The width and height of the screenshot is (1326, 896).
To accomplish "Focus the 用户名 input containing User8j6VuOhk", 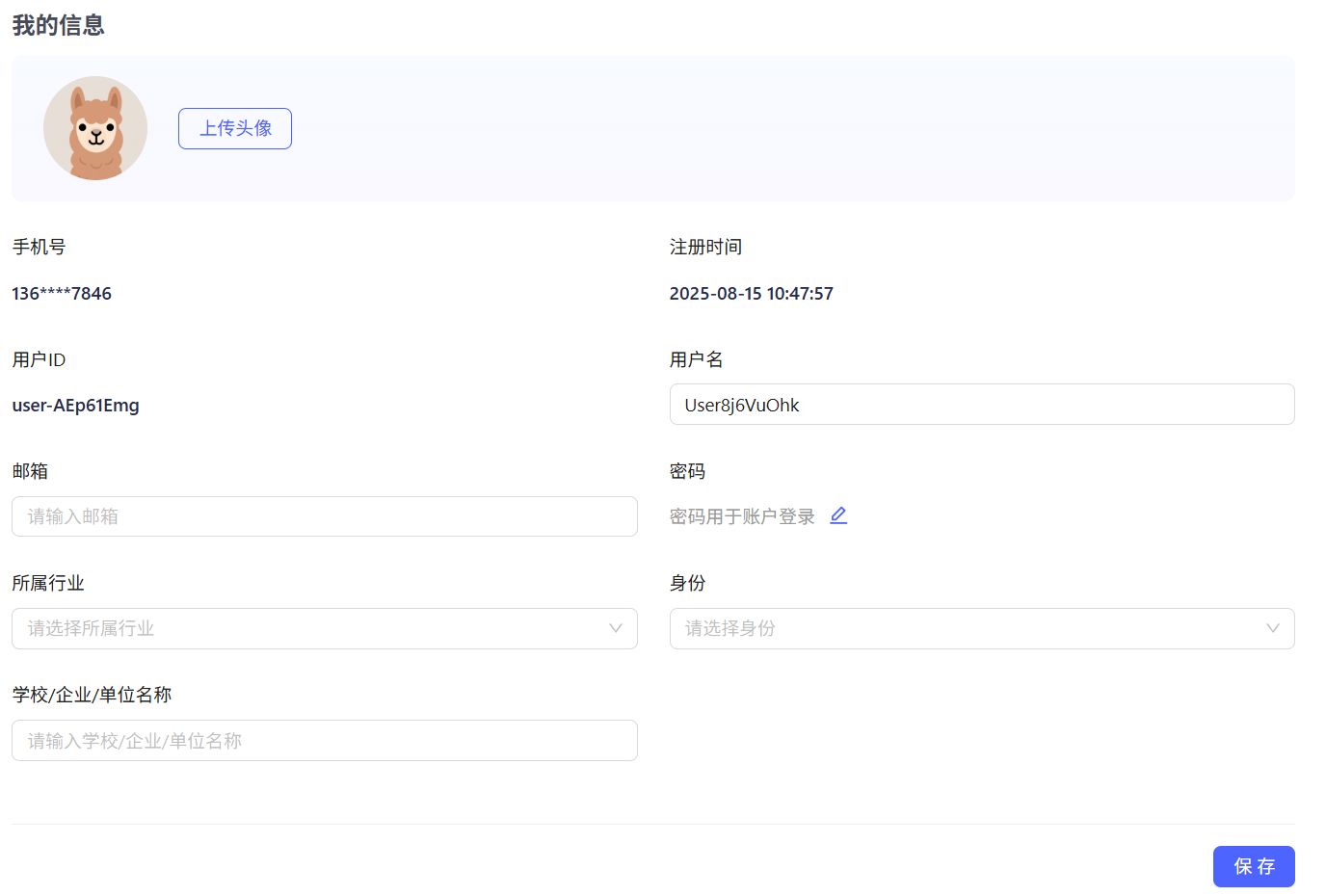I will (981, 405).
